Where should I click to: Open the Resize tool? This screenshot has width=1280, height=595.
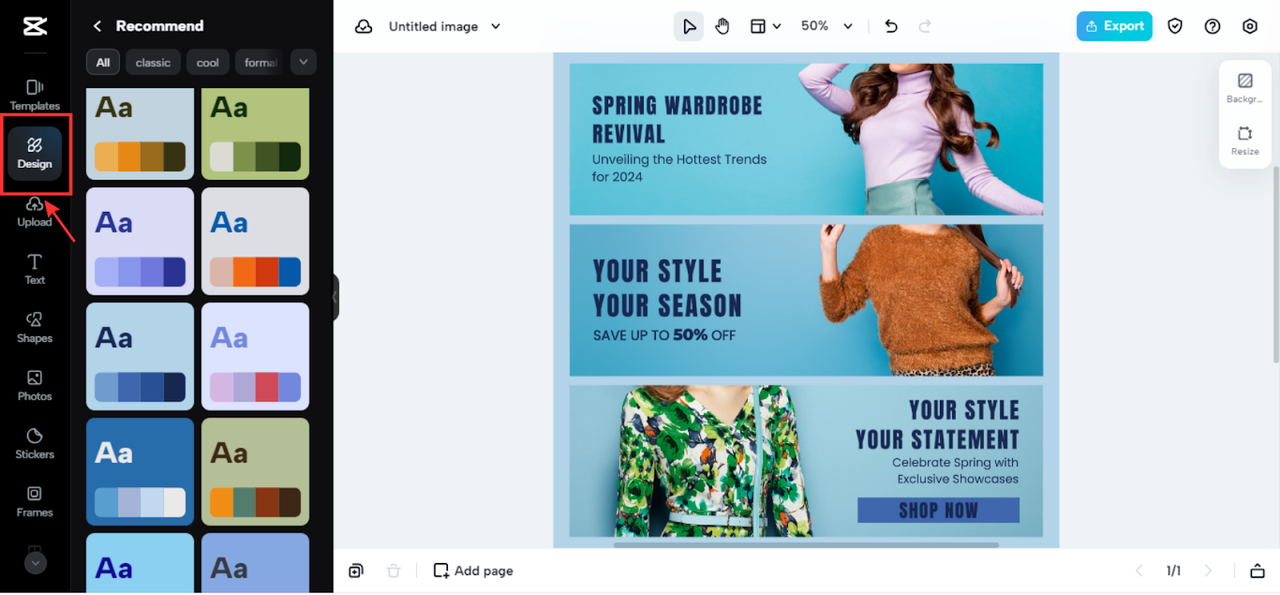point(1245,141)
